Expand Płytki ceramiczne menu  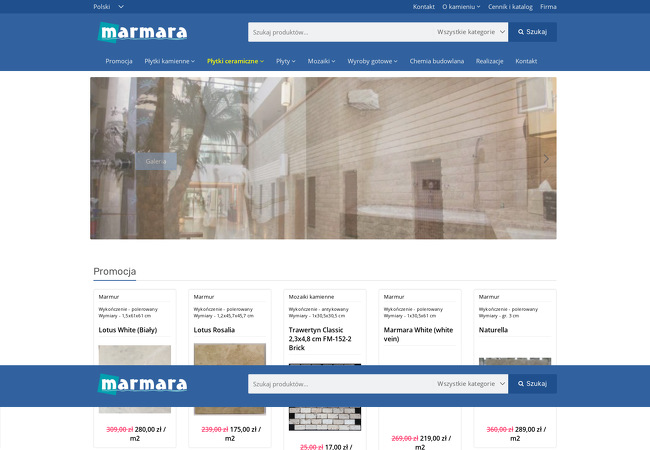[235, 61]
